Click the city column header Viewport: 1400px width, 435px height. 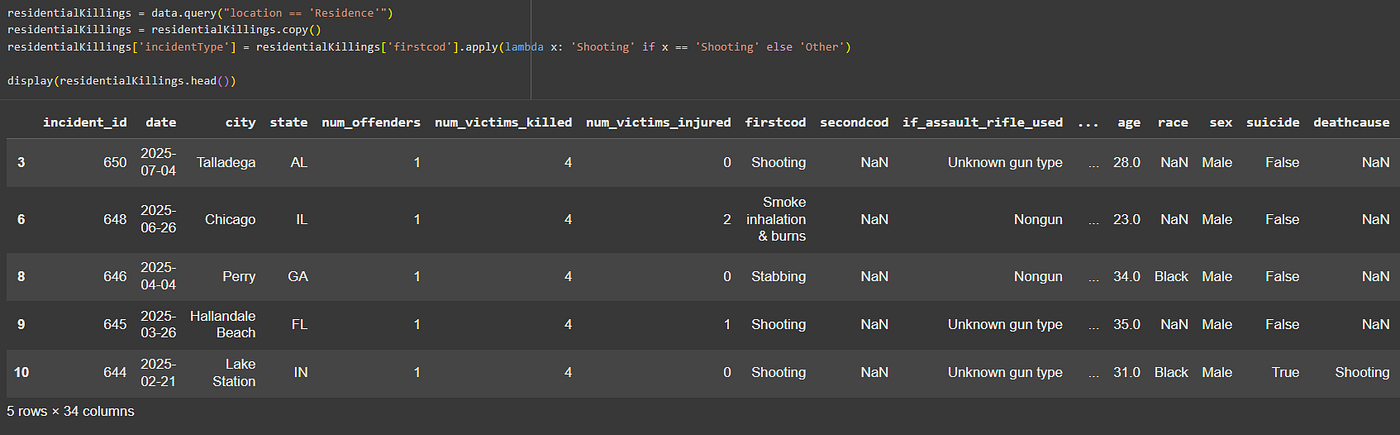coord(240,122)
